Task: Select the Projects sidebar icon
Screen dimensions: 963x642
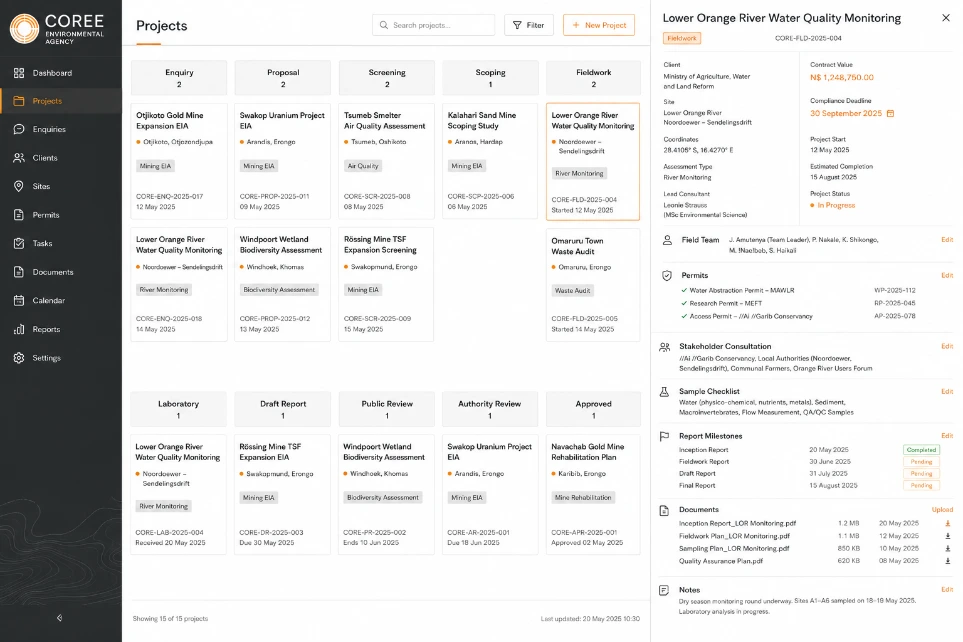Action: pyautogui.click(x=19, y=101)
